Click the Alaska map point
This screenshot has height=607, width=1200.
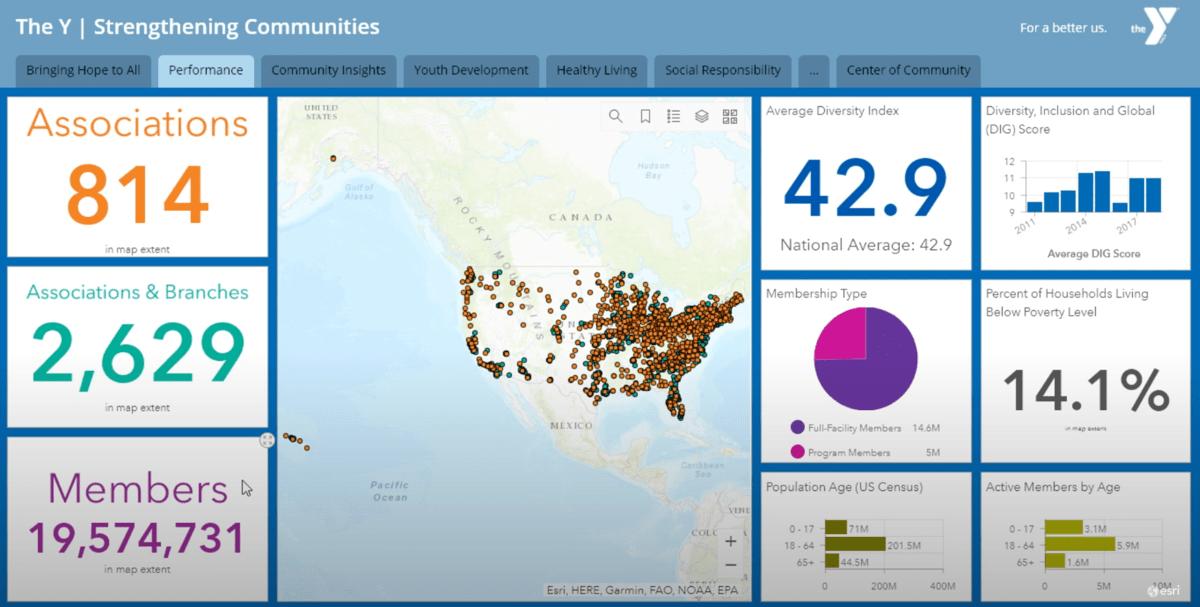click(333, 158)
